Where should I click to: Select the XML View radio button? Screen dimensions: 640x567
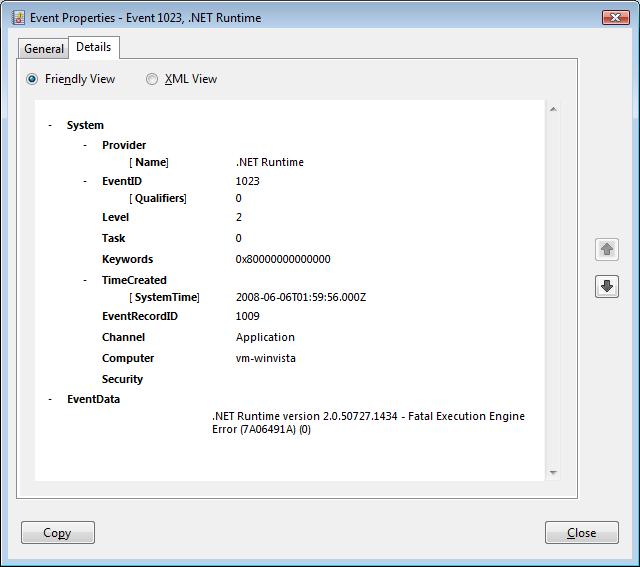pos(152,79)
